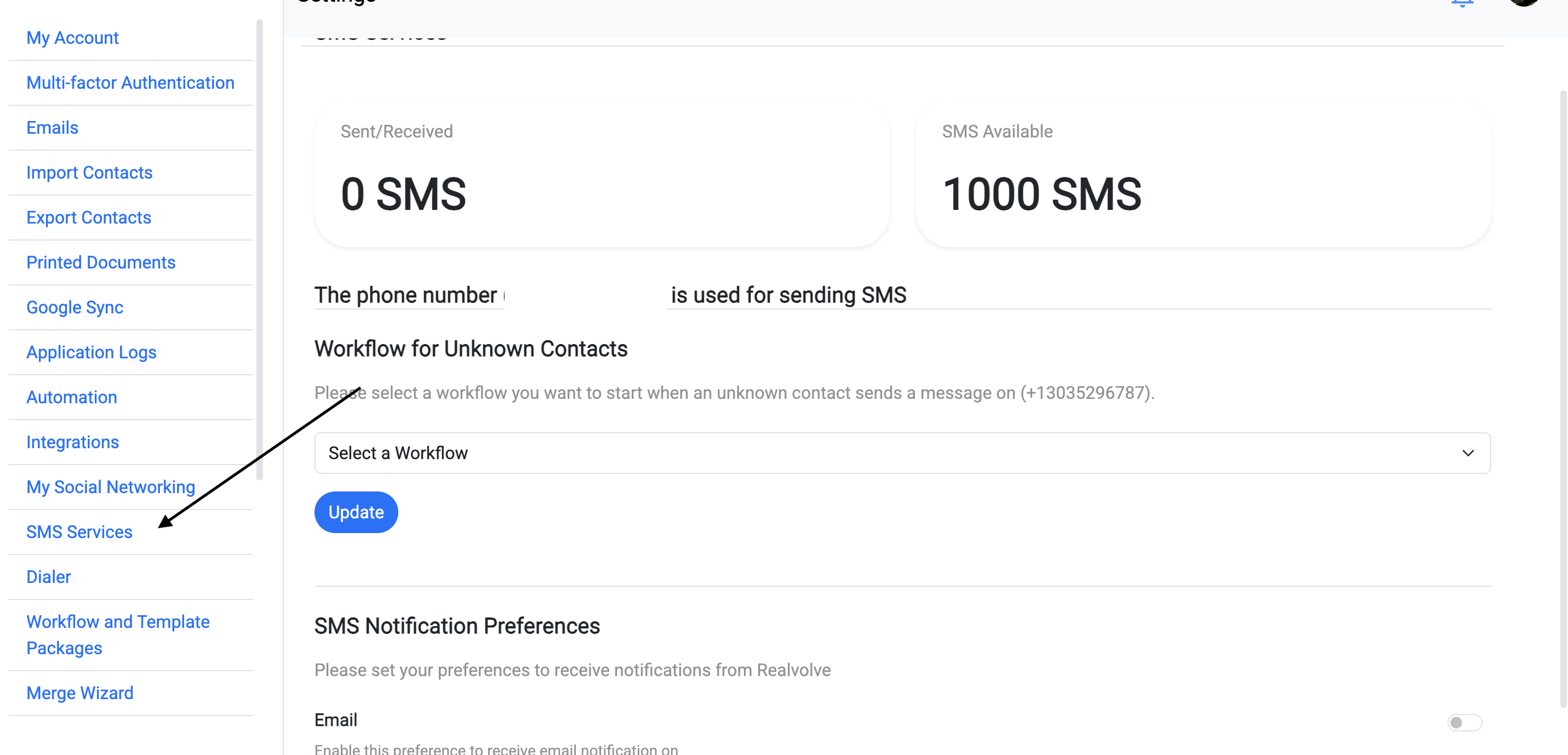
Task: Open My Social Networking settings
Action: [x=110, y=487]
